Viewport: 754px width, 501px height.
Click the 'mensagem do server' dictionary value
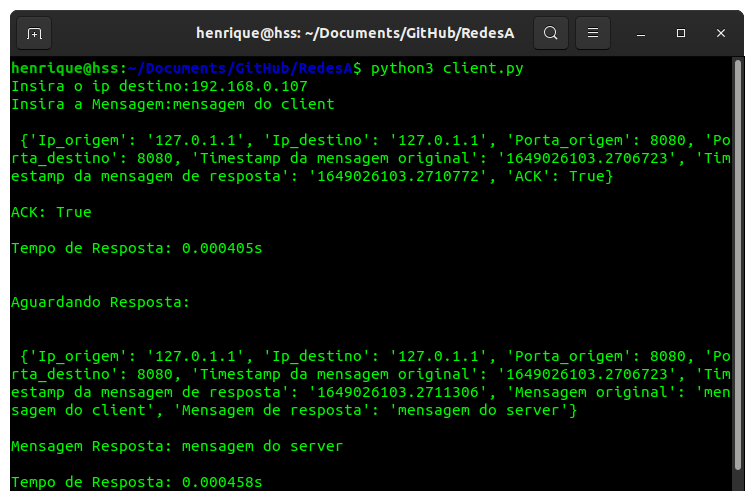pos(479,410)
